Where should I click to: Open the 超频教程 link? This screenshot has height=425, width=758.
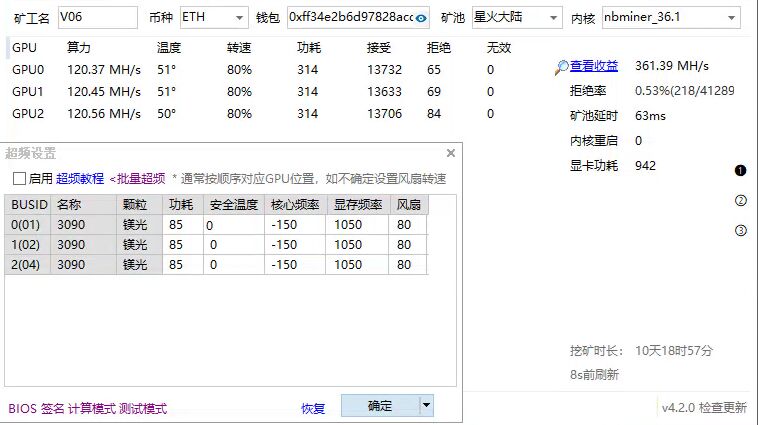[80, 178]
